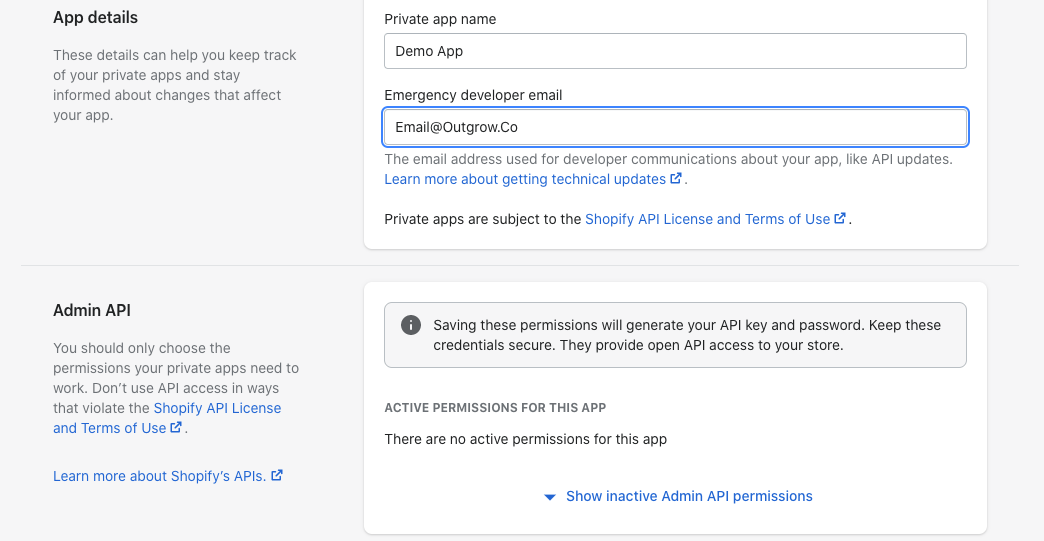Click external-link icon after card's 'Terms of Use'
Image resolution: width=1044 pixels, height=541 pixels.
point(840,219)
